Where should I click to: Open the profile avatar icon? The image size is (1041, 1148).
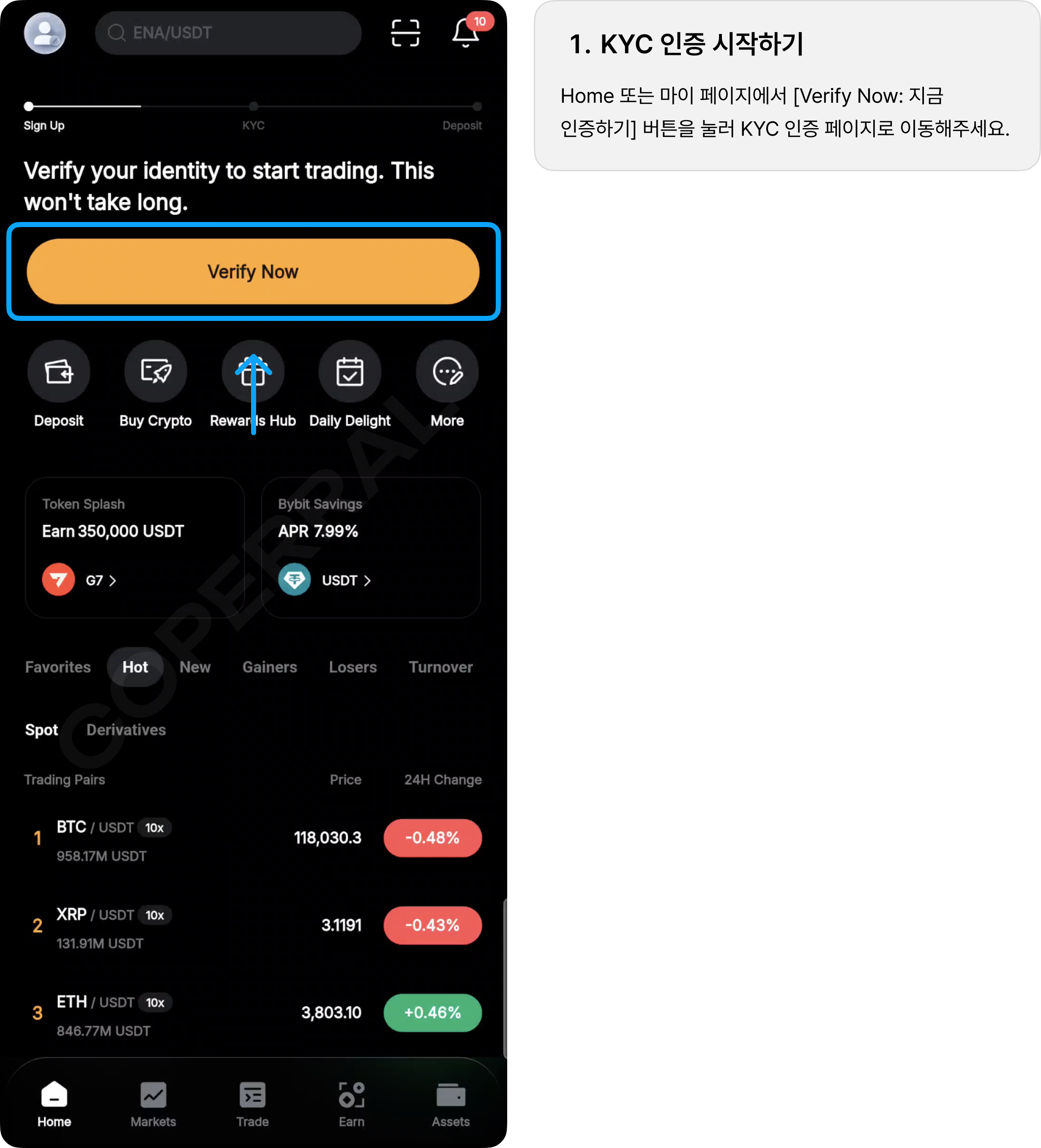coord(45,33)
